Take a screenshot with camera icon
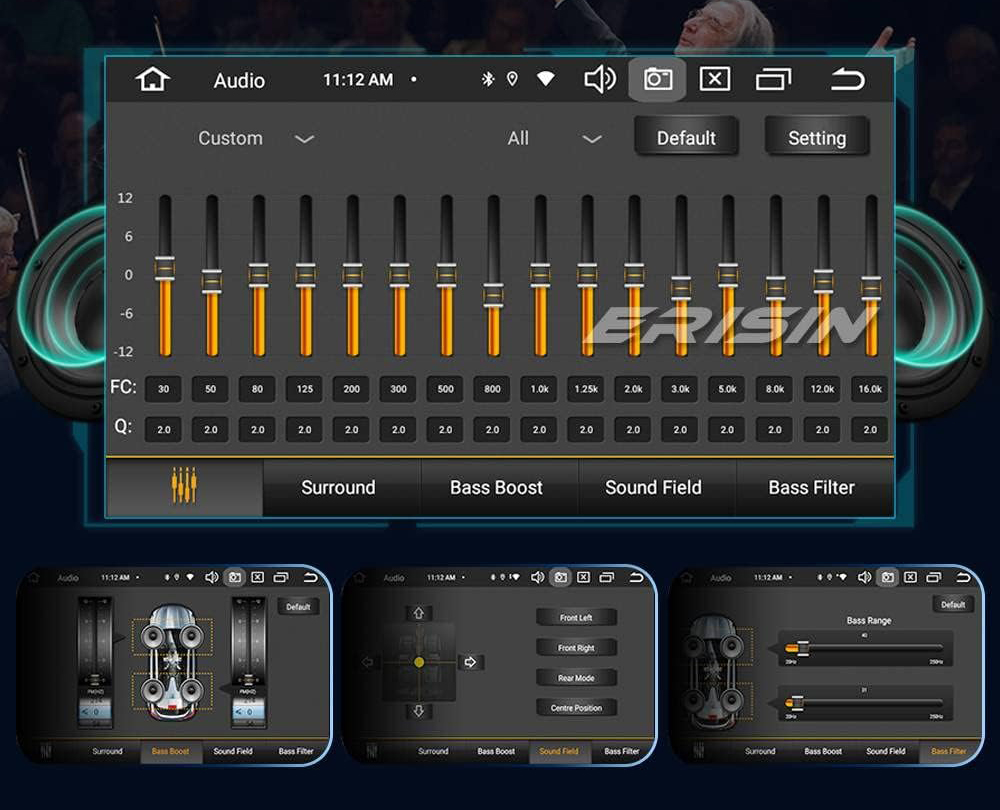This screenshot has height=810, width=1000. click(x=657, y=80)
